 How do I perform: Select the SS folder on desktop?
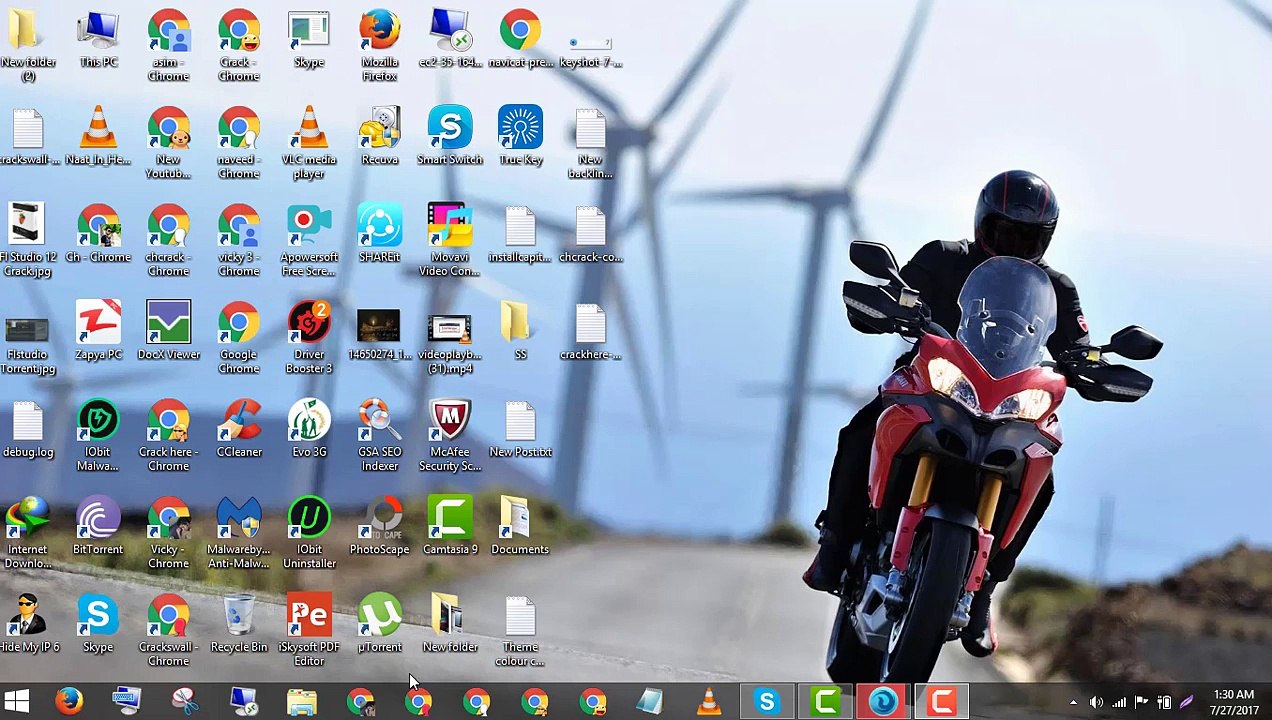click(x=520, y=330)
